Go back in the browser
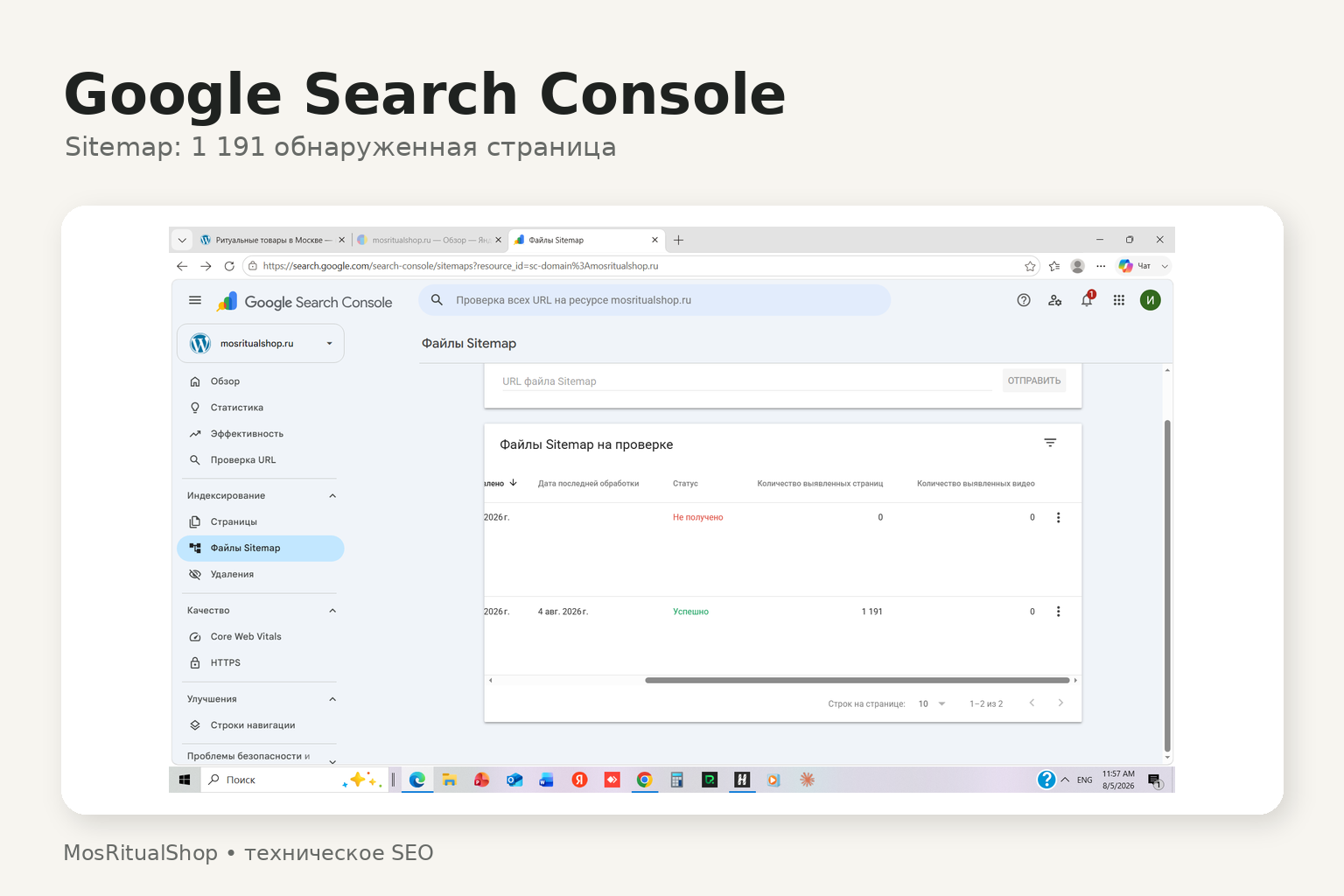The height and width of the screenshot is (896, 1344). coord(182,266)
